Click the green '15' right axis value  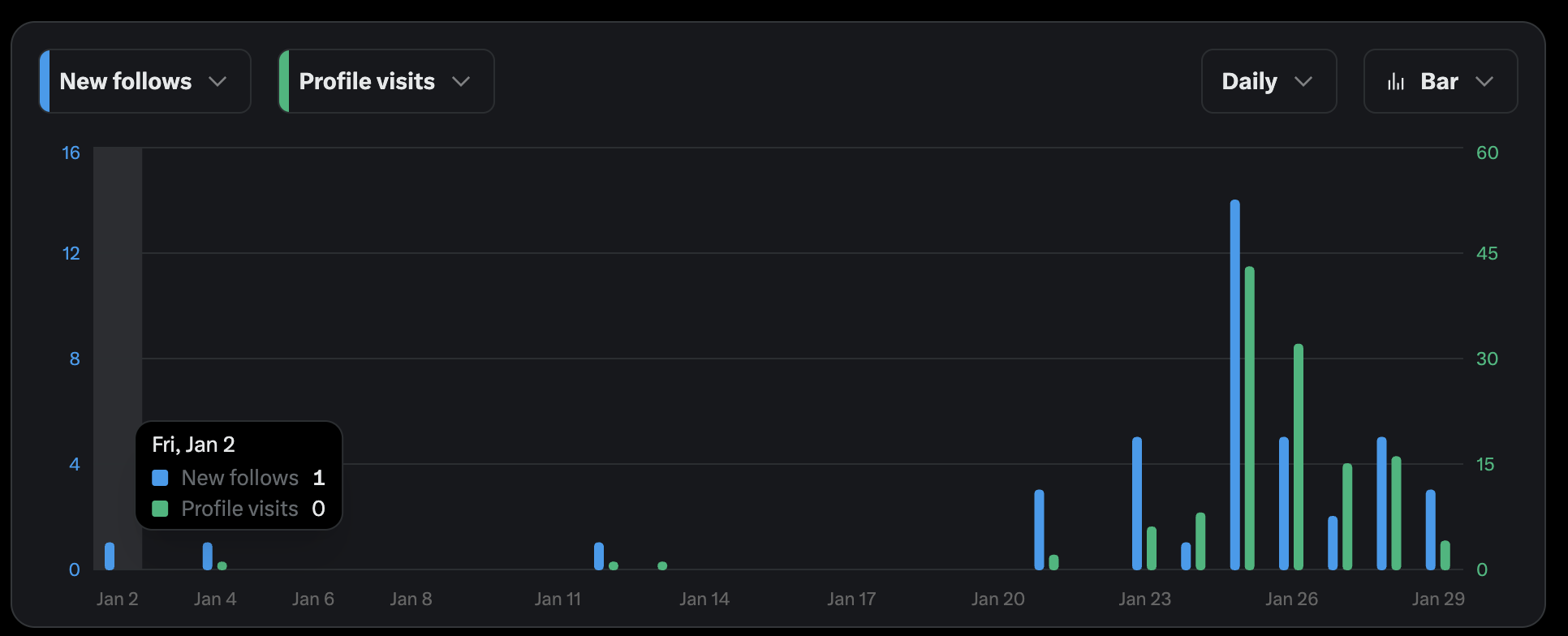coord(1485,465)
